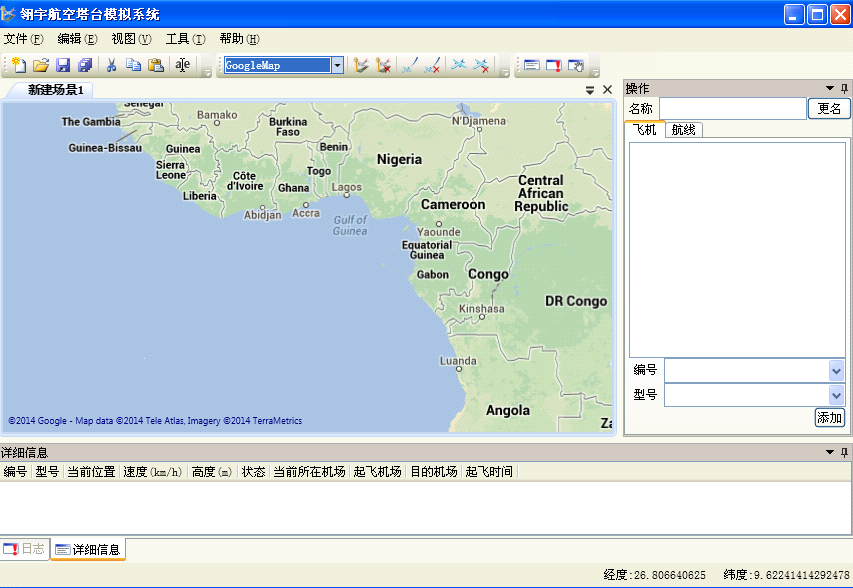The width and height of the screenshot is (853, 588).
Task: Click Nigeria on the map
Action: click(x=399, y=159)
